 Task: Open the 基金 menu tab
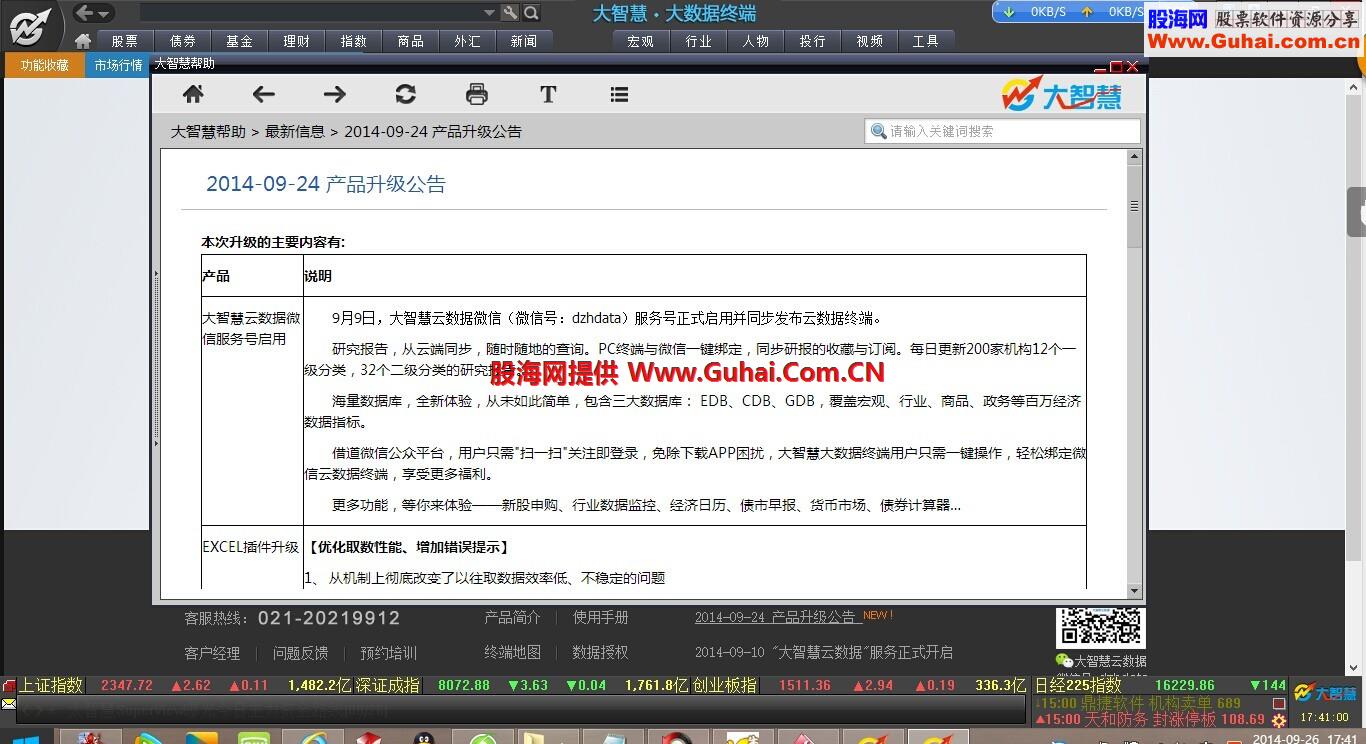(x=240, y=41)
